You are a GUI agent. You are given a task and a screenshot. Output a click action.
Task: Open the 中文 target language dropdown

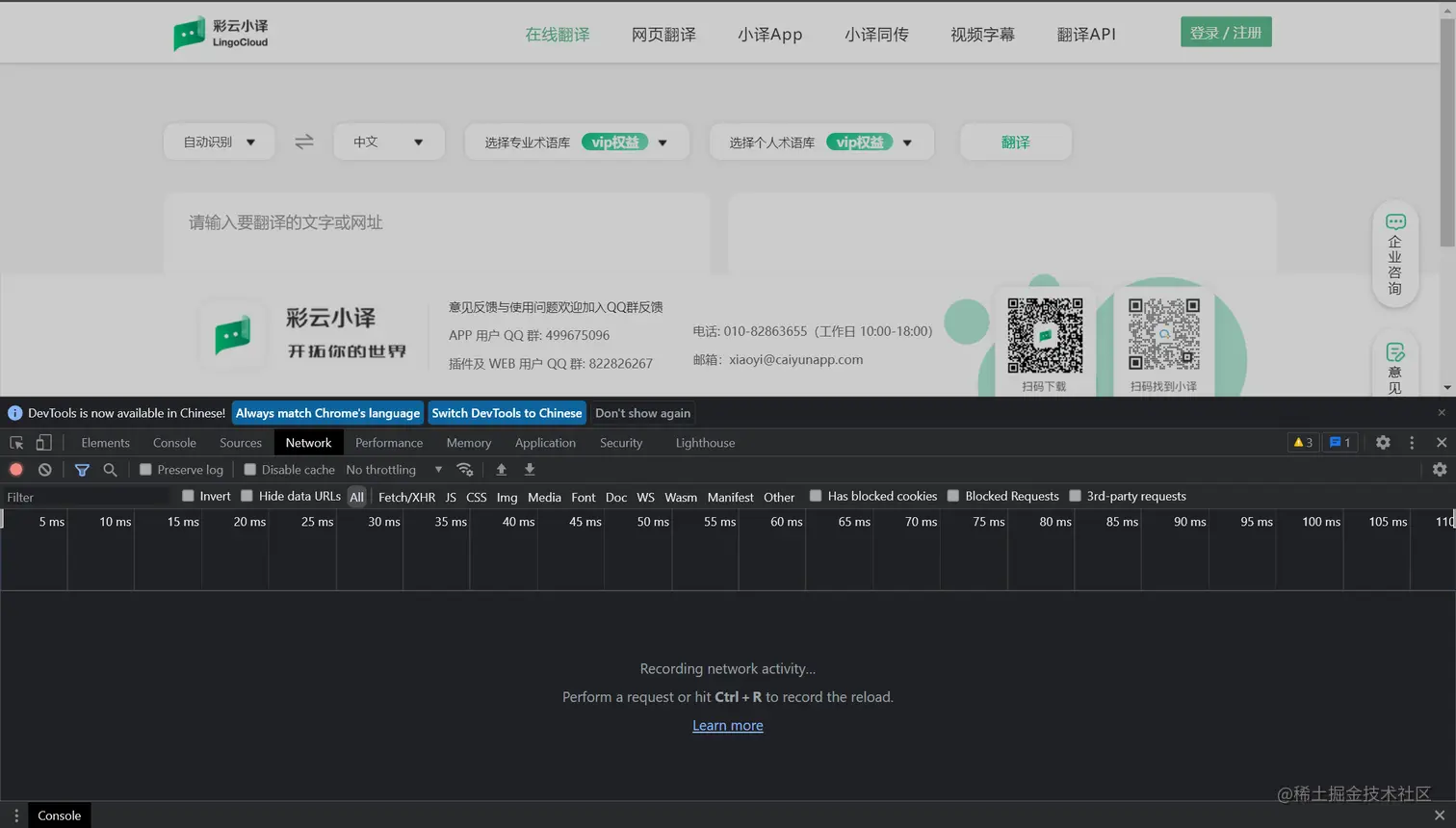[x=389, y=142]
